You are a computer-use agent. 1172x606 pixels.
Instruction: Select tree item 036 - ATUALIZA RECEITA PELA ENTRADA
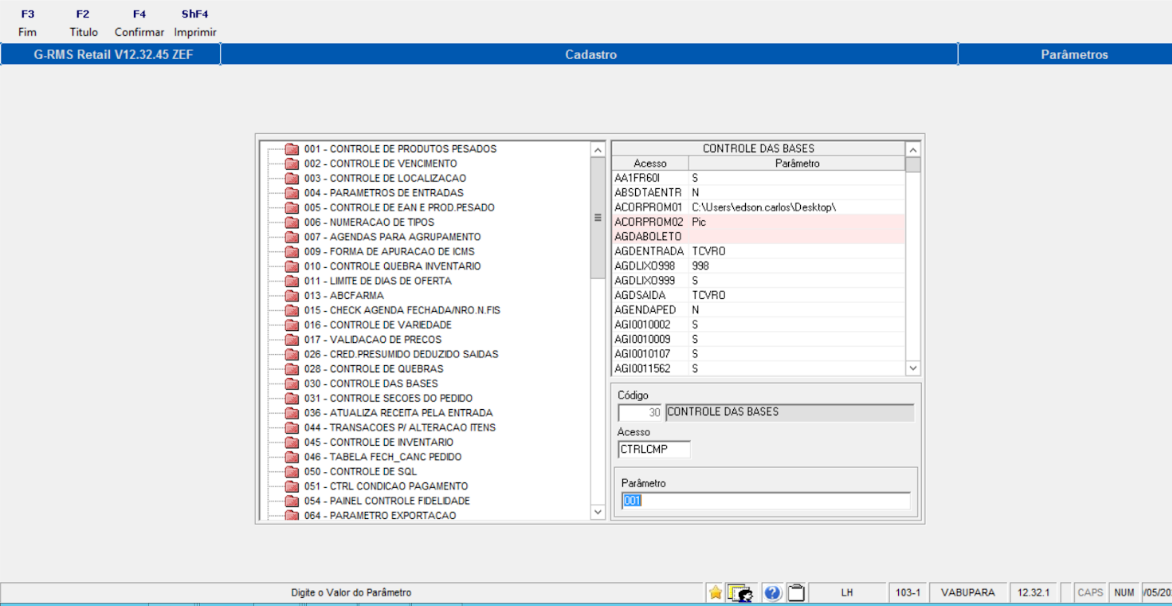(397, 413)
